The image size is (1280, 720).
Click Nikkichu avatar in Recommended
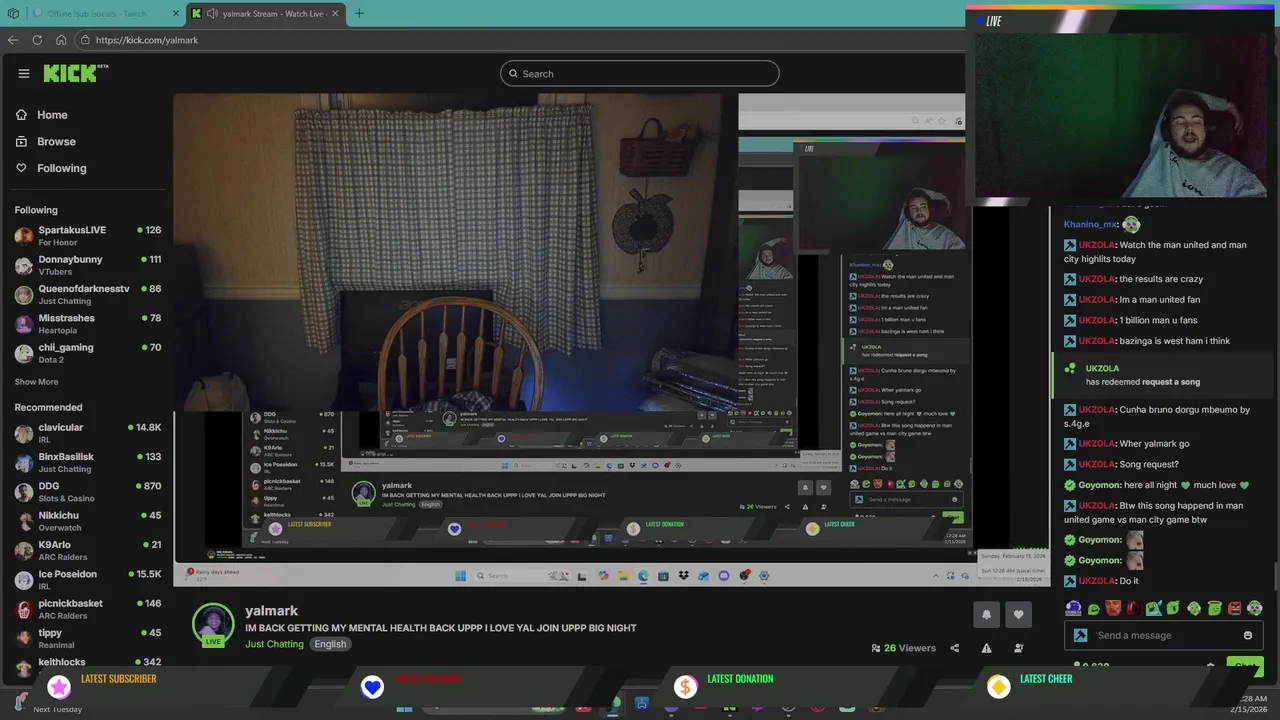[x=24, y=521]
